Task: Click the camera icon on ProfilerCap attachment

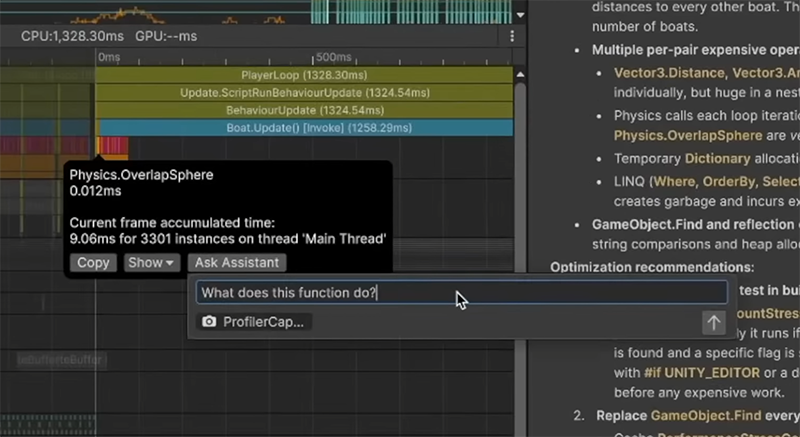Action: [209, 322]
